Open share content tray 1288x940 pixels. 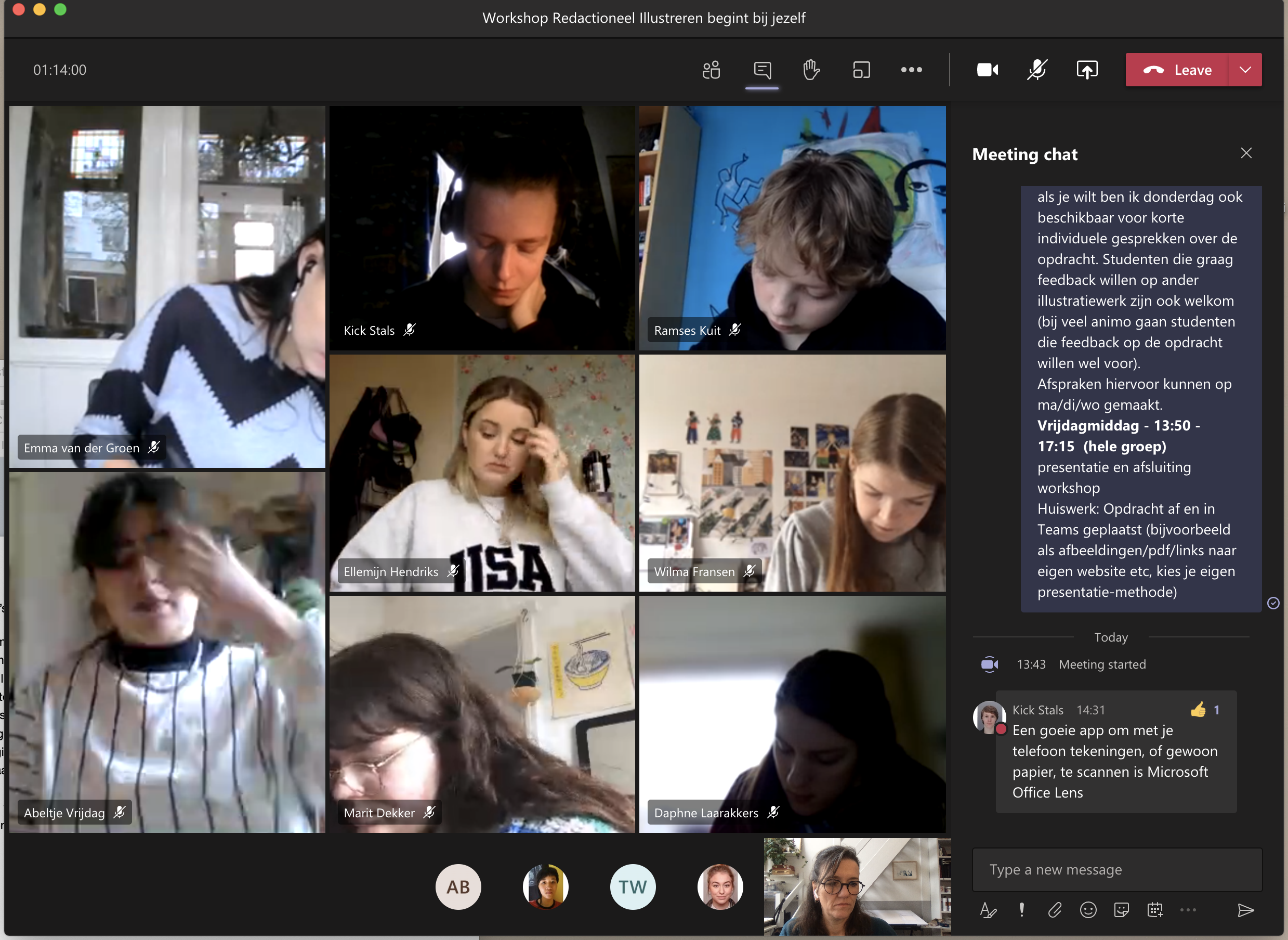click(1087, 70)
